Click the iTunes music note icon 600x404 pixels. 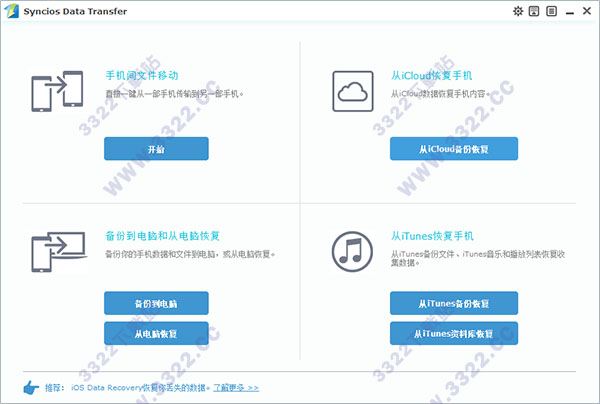tap(352, 251)
